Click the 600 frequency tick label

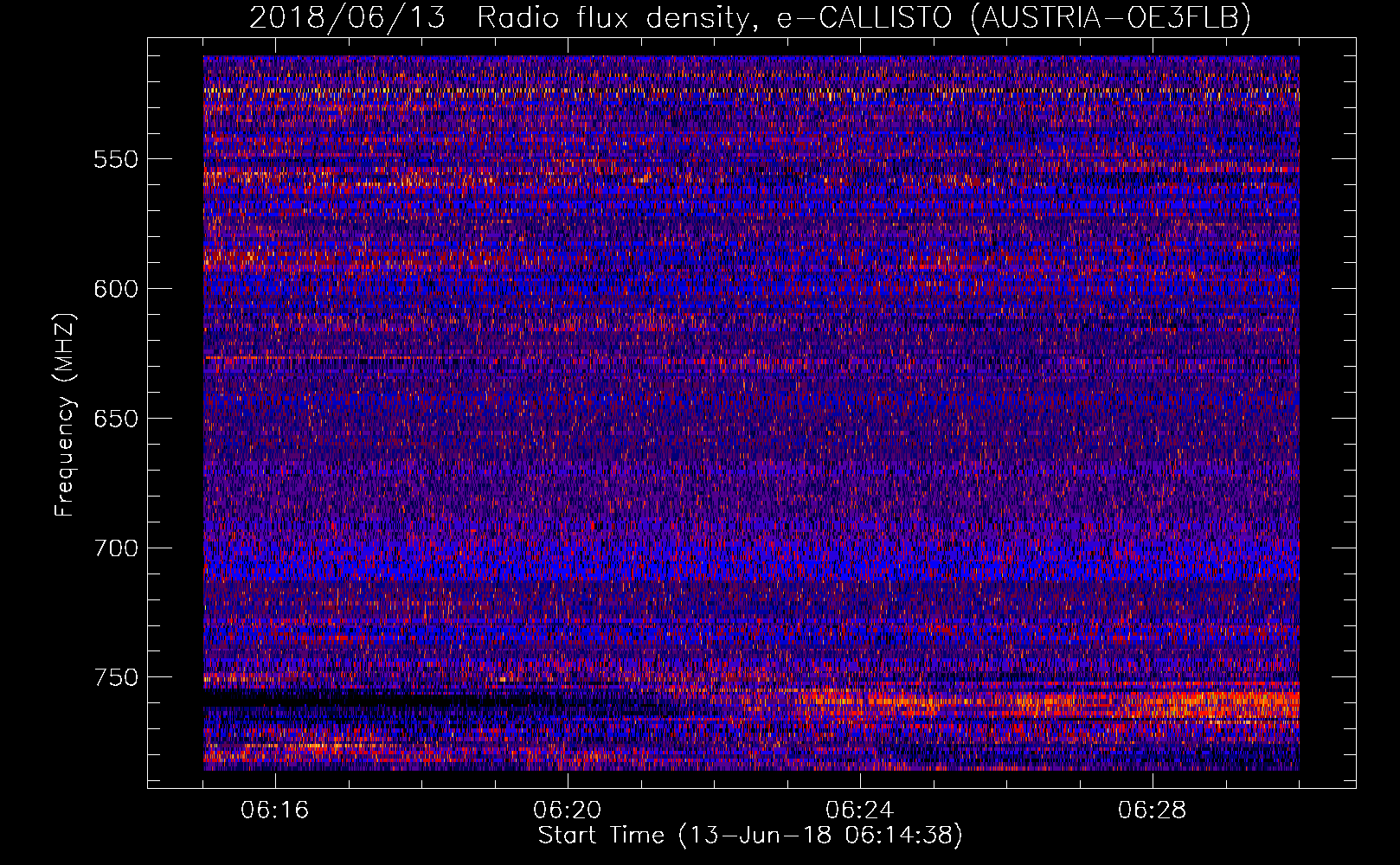[116, 289]
